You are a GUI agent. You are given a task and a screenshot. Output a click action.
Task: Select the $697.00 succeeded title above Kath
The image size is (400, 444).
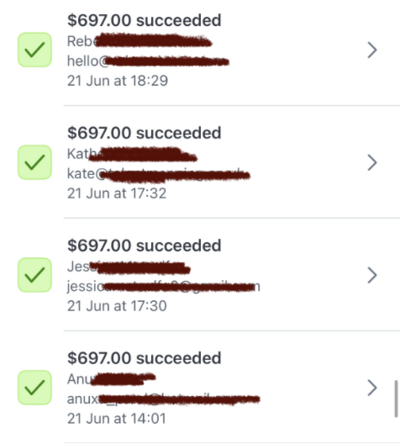(144, 133)
